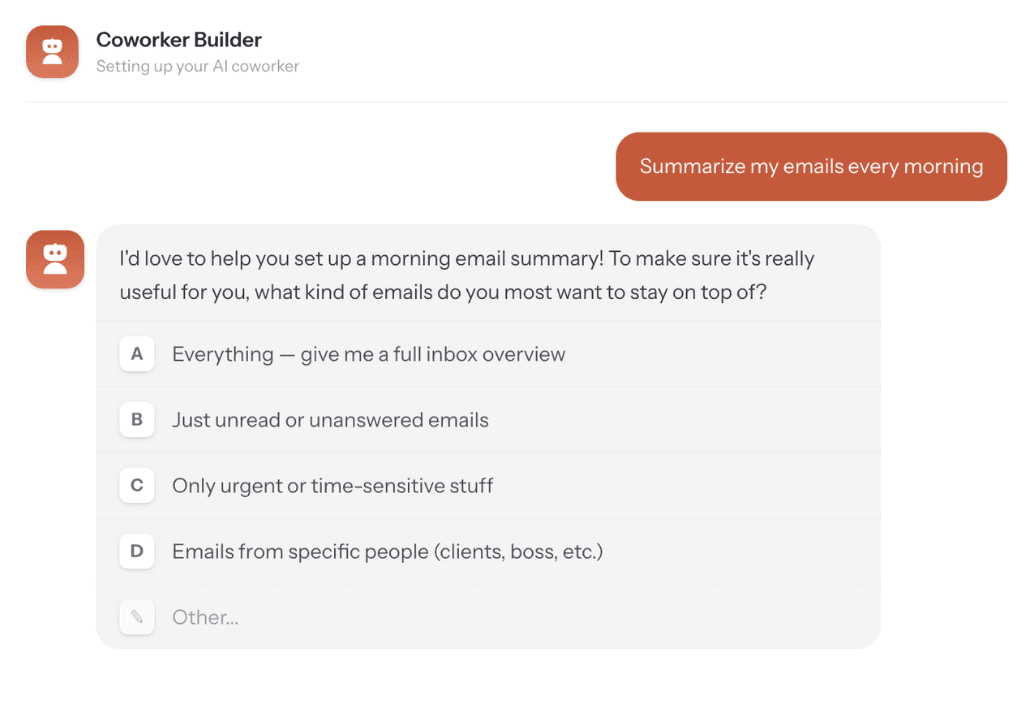Choose "Just unread or unanswered emails" option
The width and height of the screenshot is (1032, 716).
point(330,420)
